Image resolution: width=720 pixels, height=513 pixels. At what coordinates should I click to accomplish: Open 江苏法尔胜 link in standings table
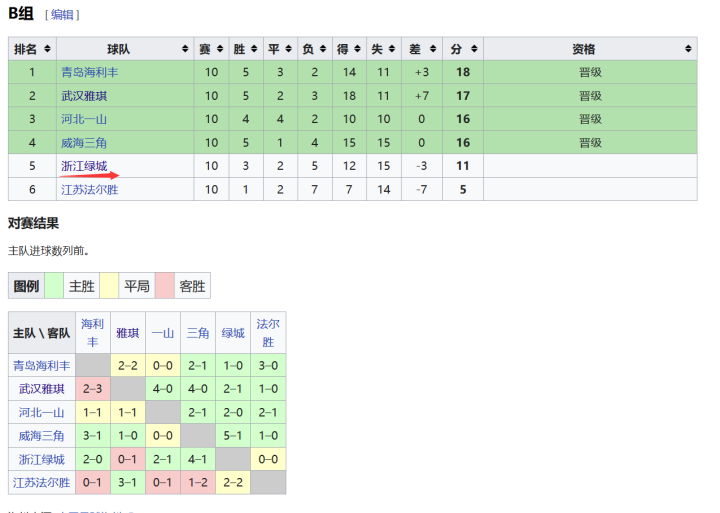click(90, 189)
